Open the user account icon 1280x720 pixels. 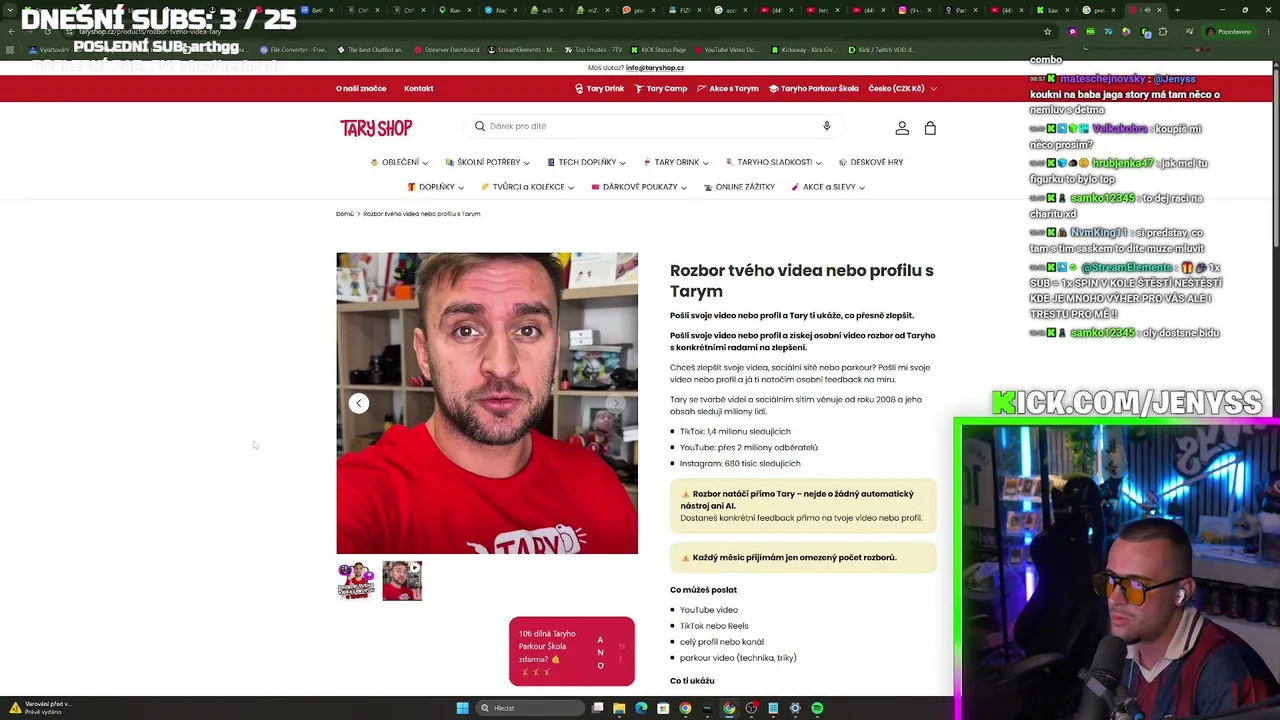point(902,128)
